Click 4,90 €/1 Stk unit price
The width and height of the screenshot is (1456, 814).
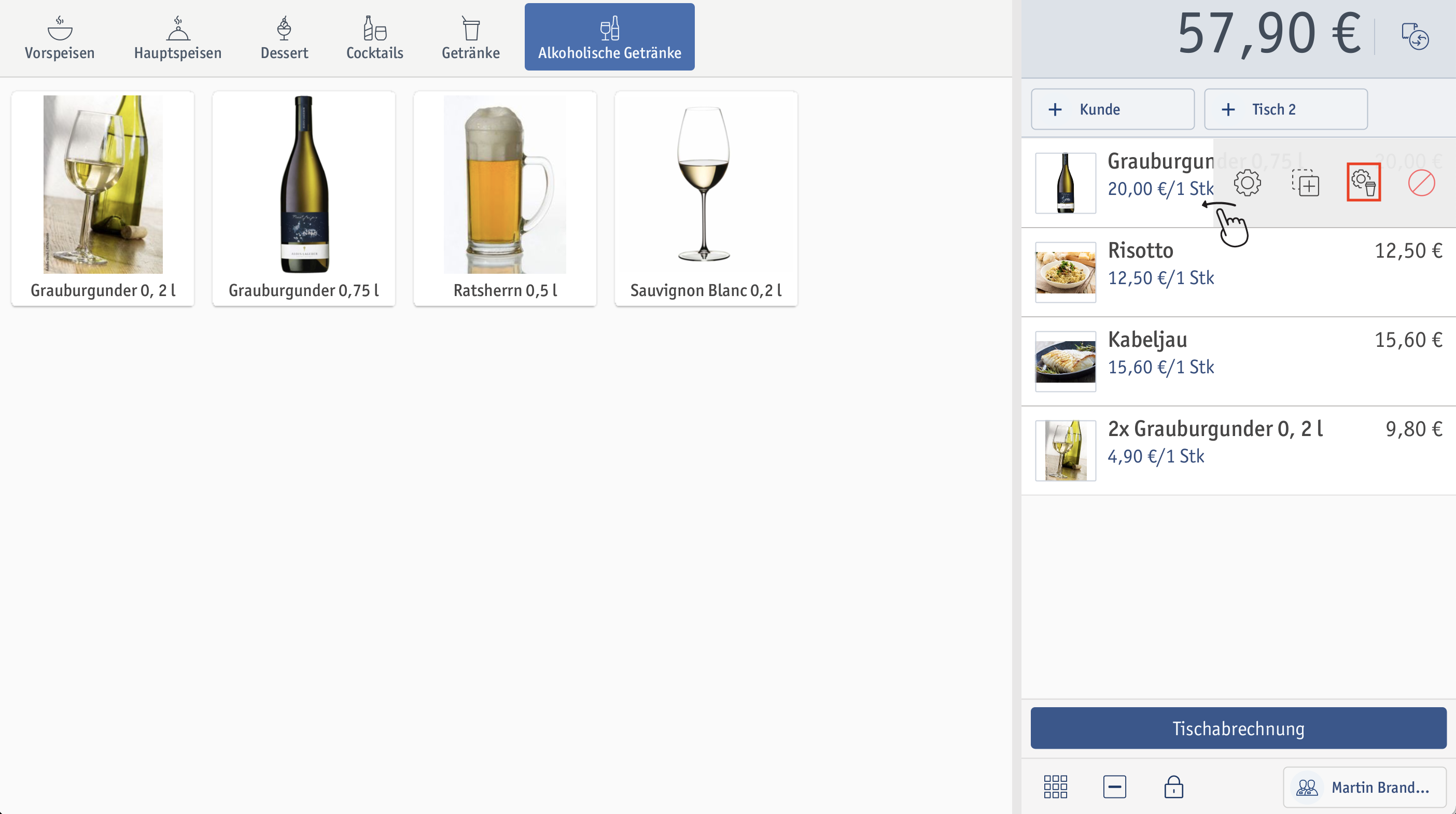(1156, 456)
